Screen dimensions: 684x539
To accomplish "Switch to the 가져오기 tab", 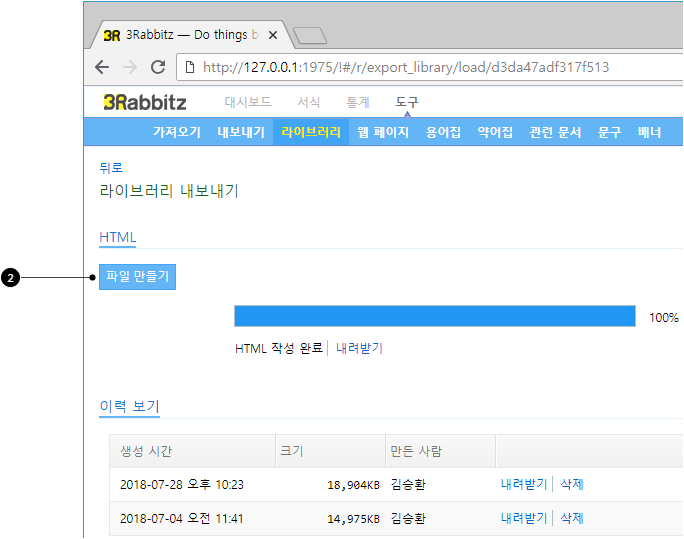I will tap(177, 132).
